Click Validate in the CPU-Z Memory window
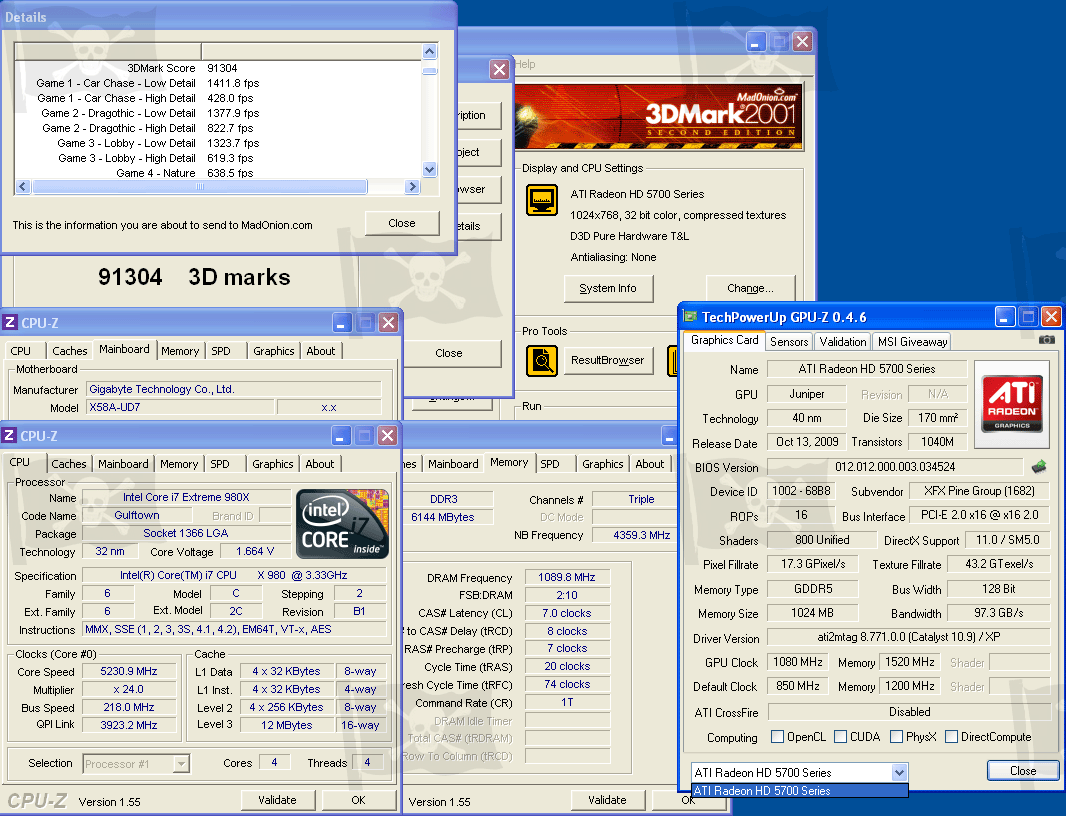Screen dimensions: 1066x816 (x=607, y=800)
